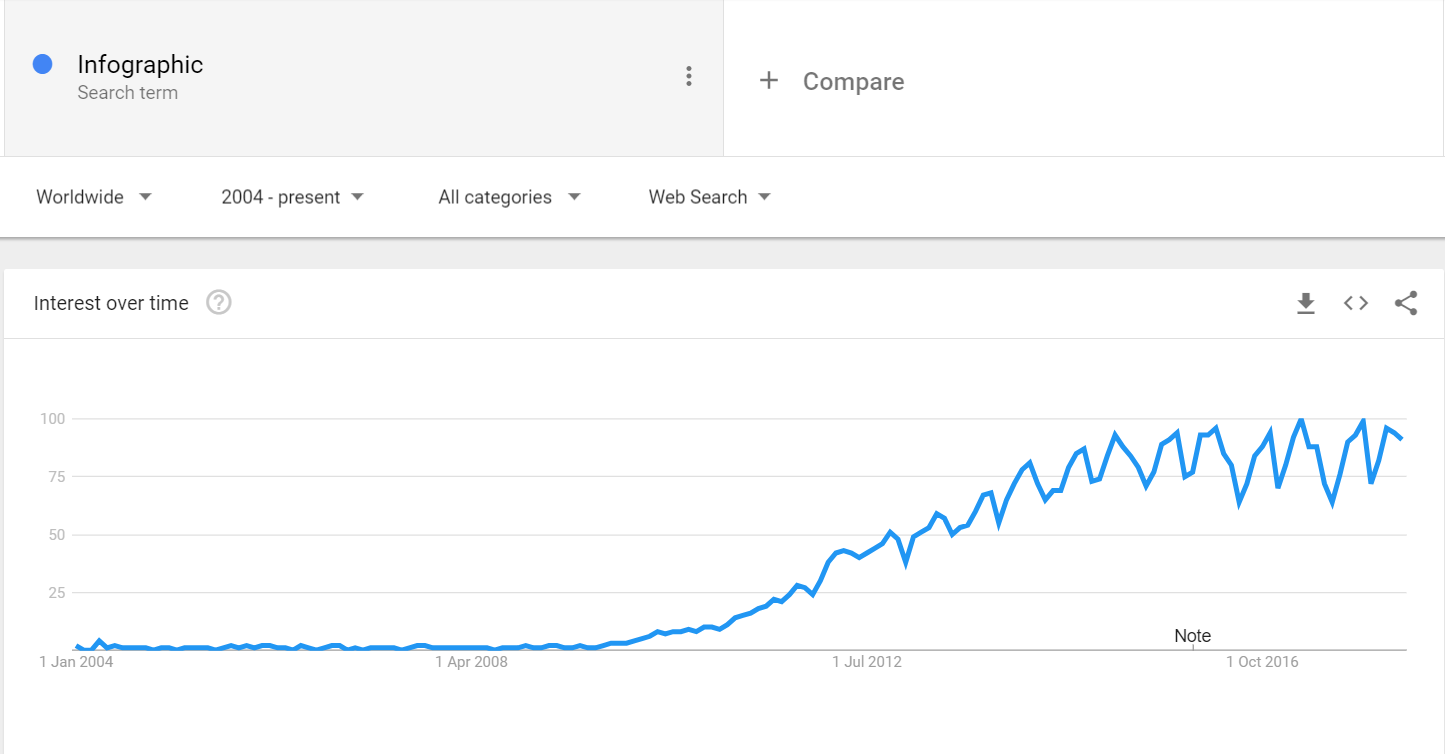The width and height of the screenshot is (1445, 754).
Task: Open the 2004 - present date range dropdown
Action: pos(293,197)
